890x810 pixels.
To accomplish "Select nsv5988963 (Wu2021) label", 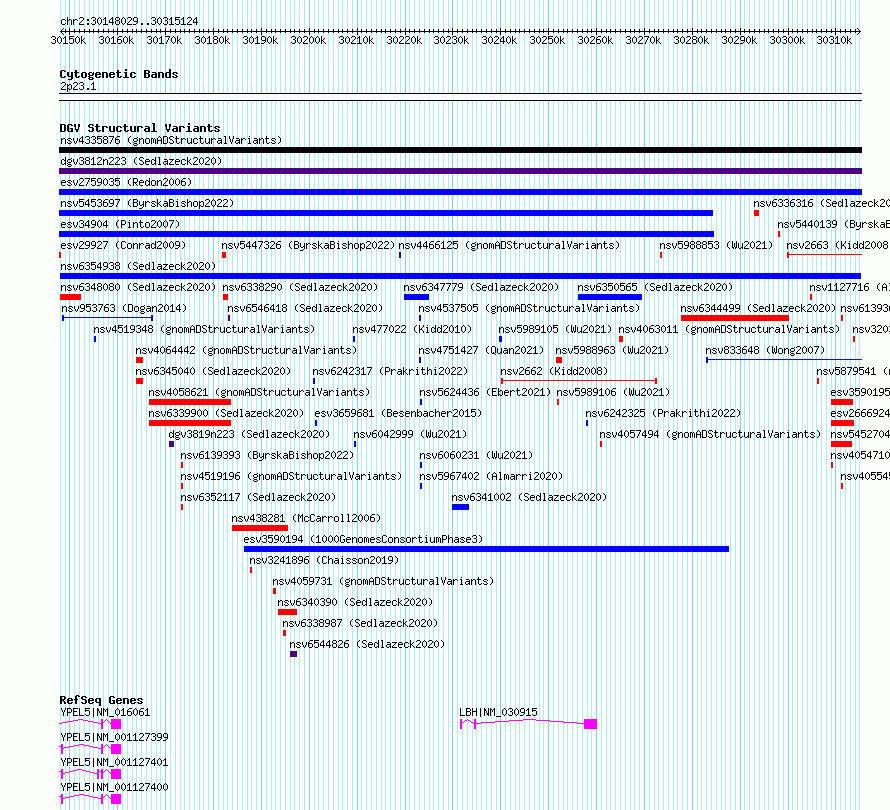I will 612,350.
